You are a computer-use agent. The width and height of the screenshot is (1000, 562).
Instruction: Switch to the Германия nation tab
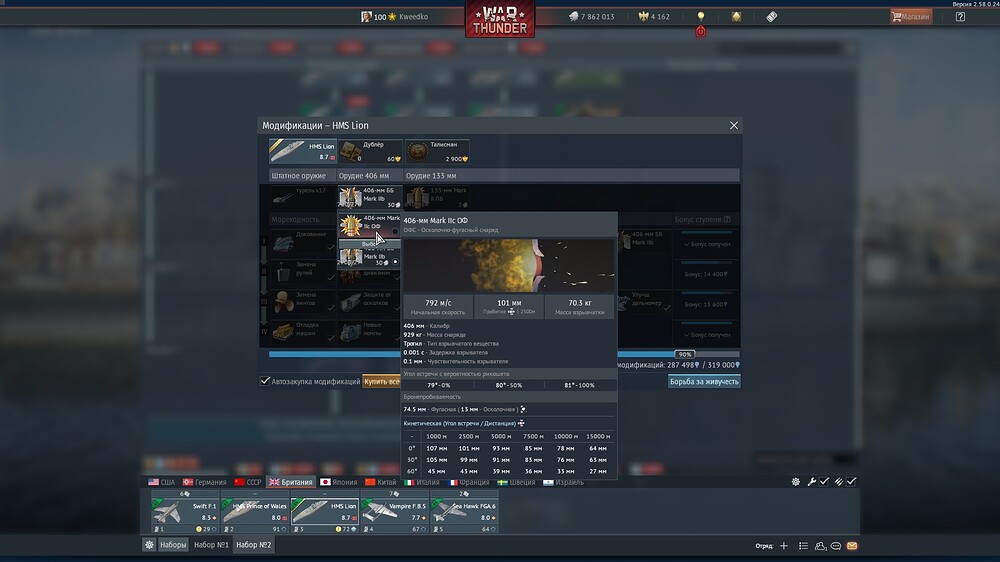[x=205, y=482]
